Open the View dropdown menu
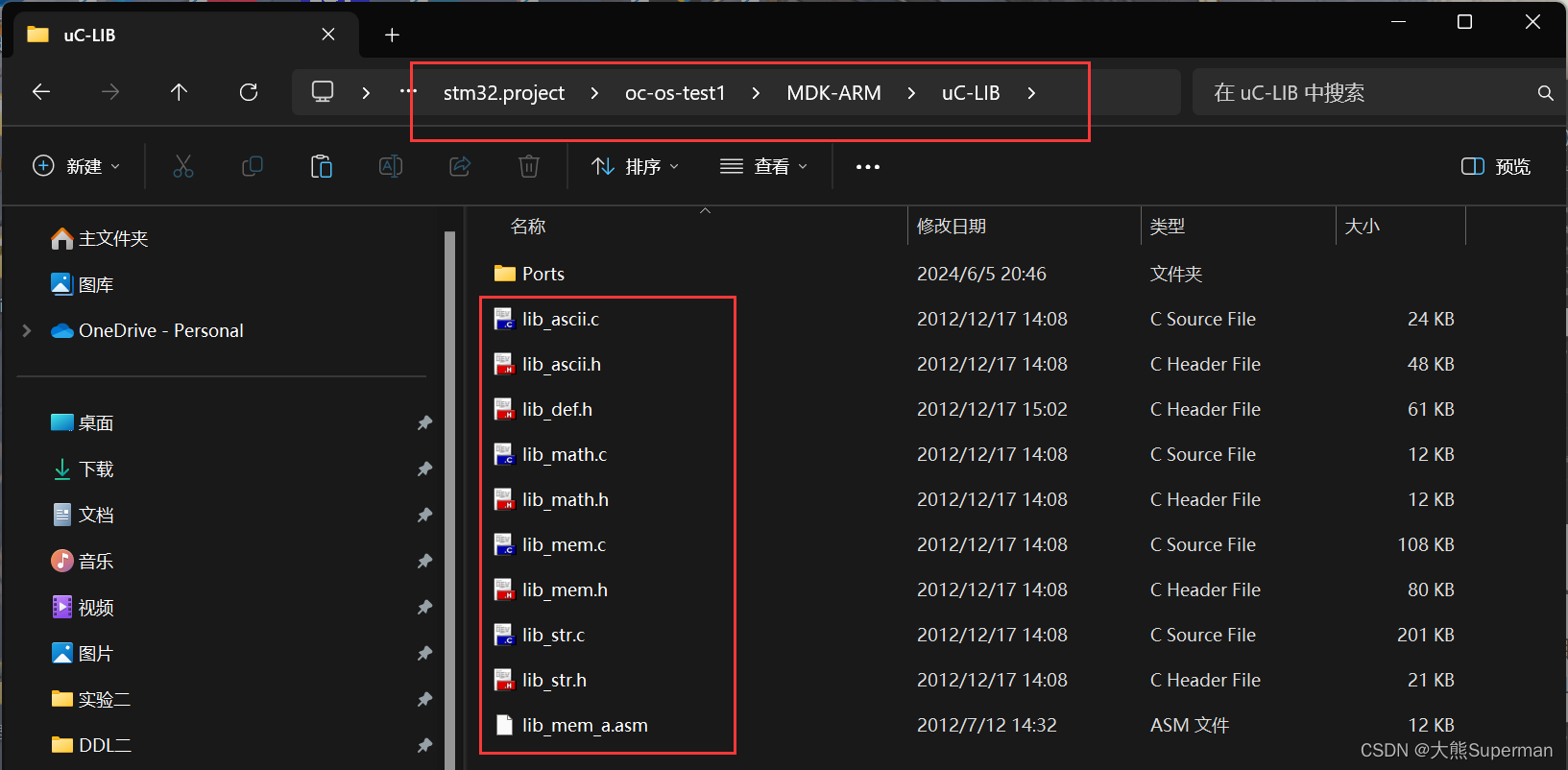Image resolution: width=1568 pixels, height=770 pixels. [x=764, y=167]
